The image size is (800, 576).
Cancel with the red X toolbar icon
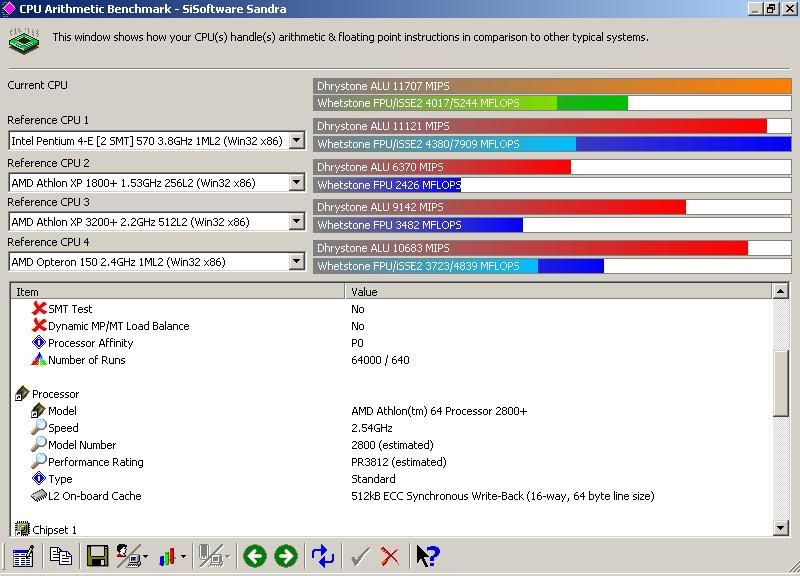(x=390, y=557)
